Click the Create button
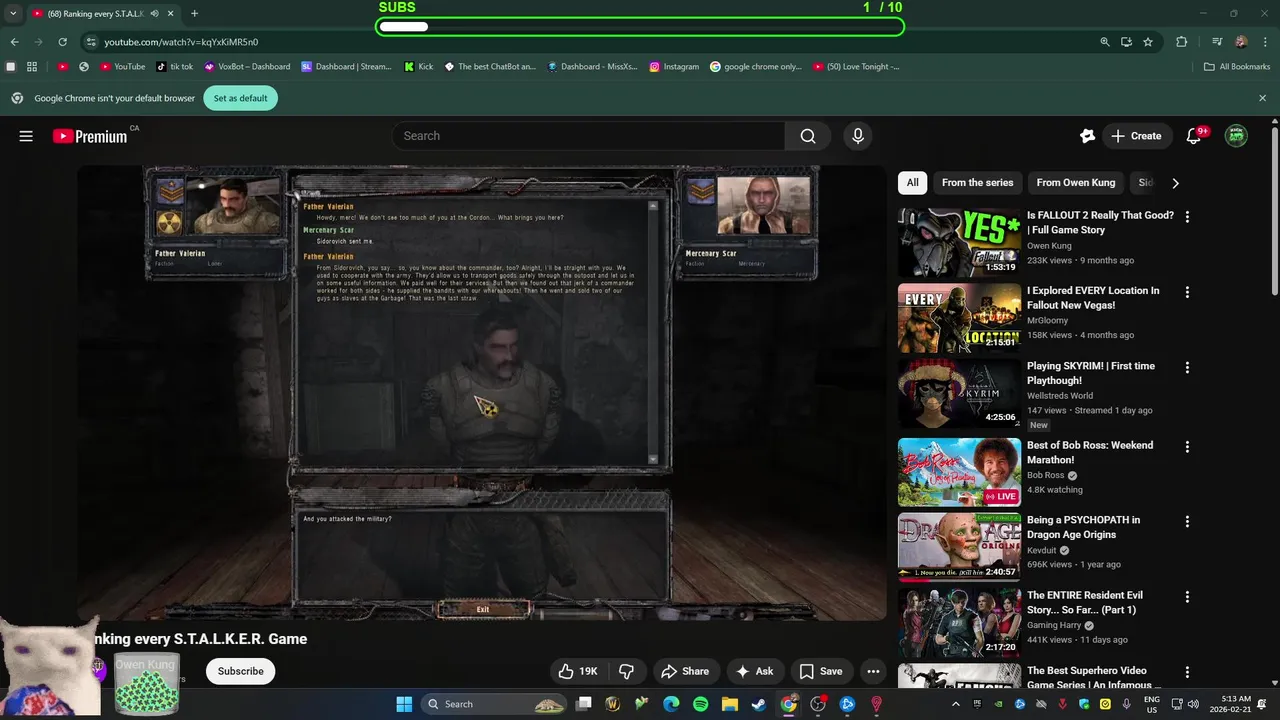Screen dimensions: 1280x720 click(1136, 136)
